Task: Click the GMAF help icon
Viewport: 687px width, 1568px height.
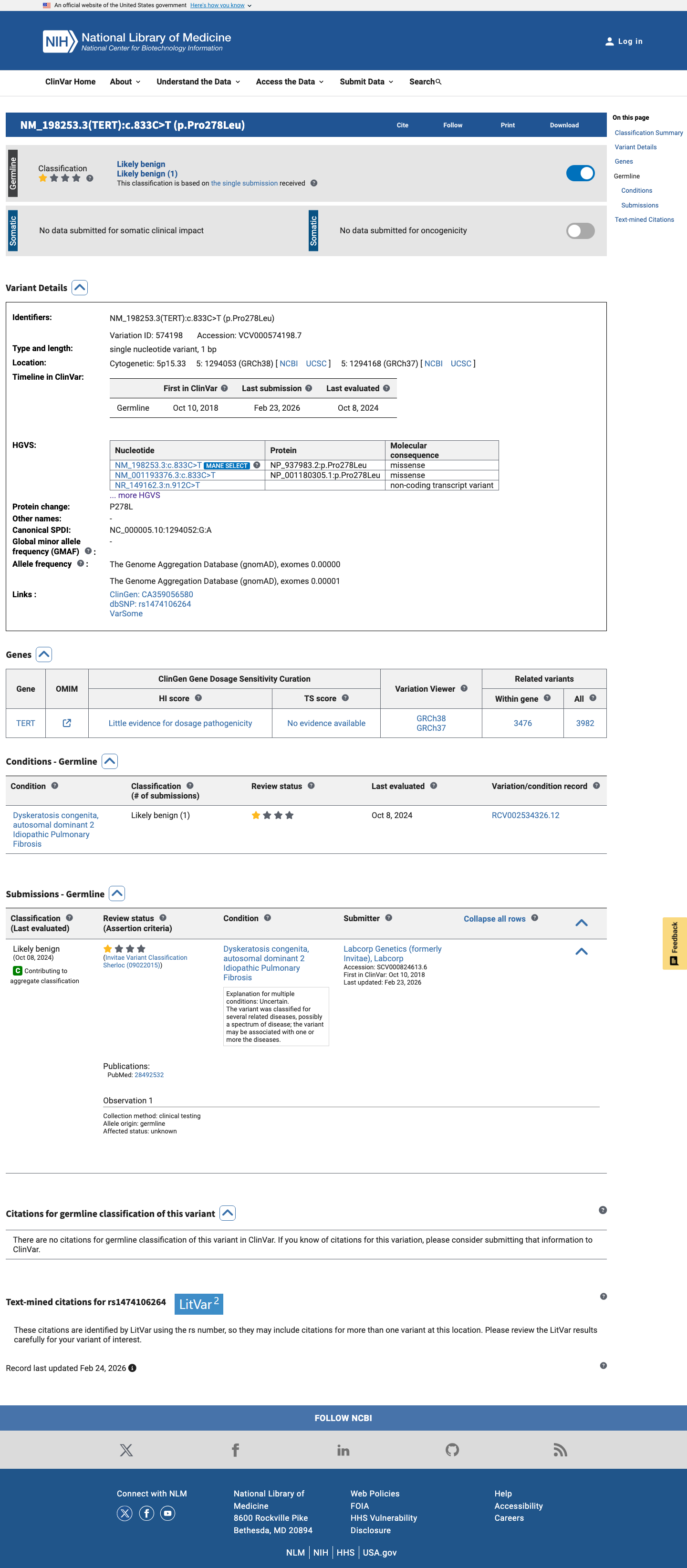Action: click(88, 551)
